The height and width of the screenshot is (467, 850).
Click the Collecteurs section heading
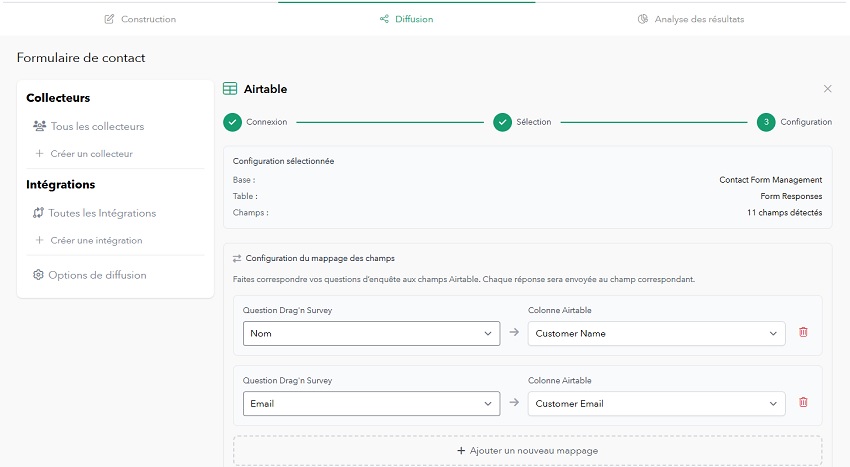tap(58, 98)
